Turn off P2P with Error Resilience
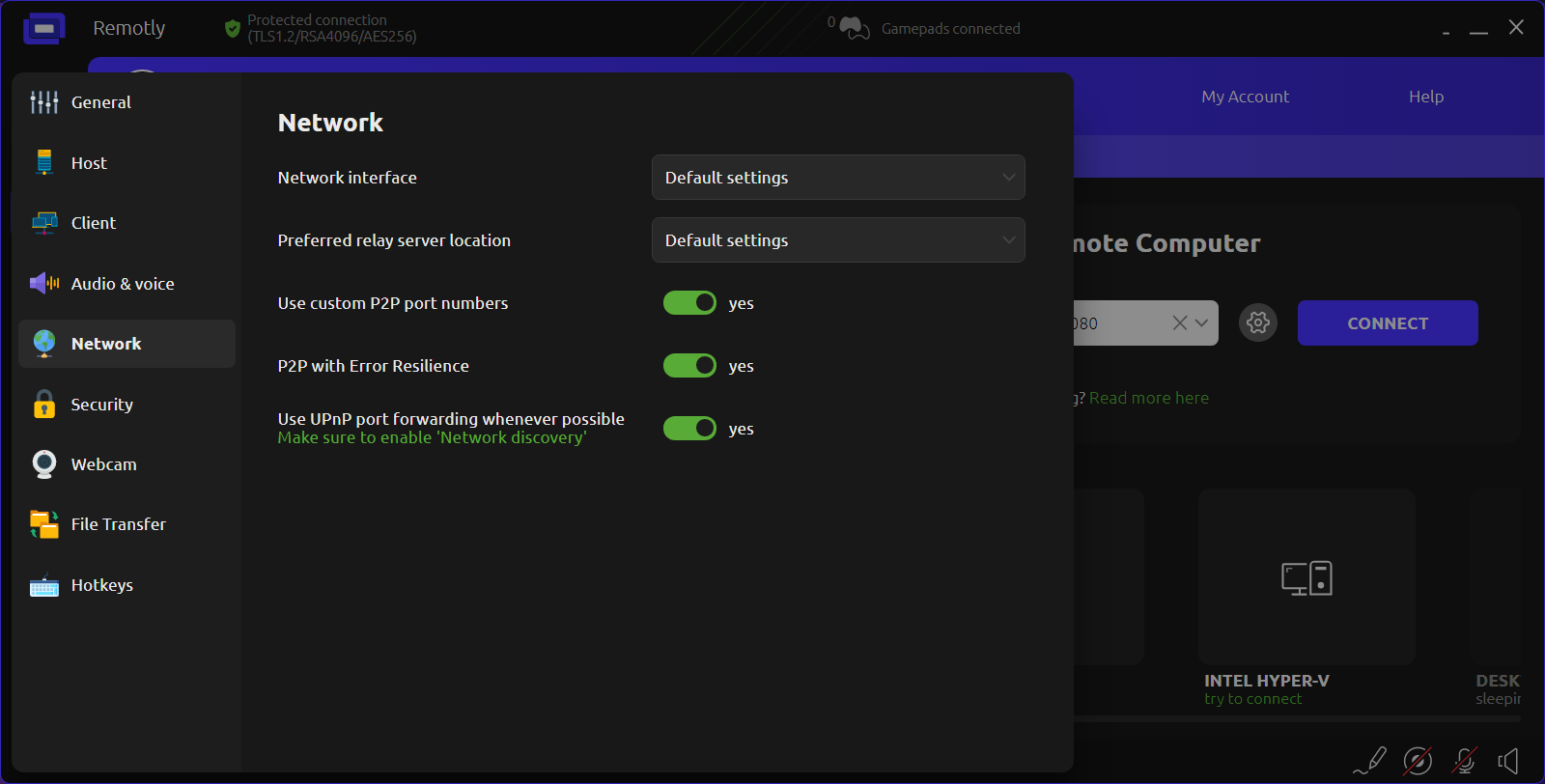The image size is (1545, 784). click(689, 366)
